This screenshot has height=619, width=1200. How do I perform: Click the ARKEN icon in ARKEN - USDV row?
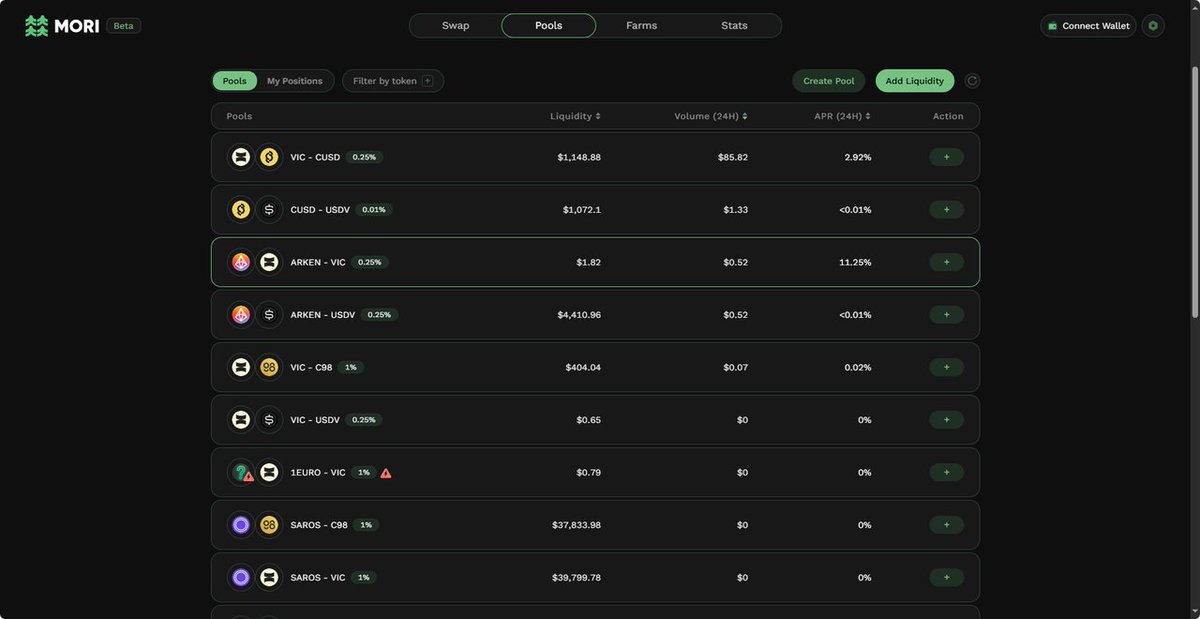coord(241,315)
